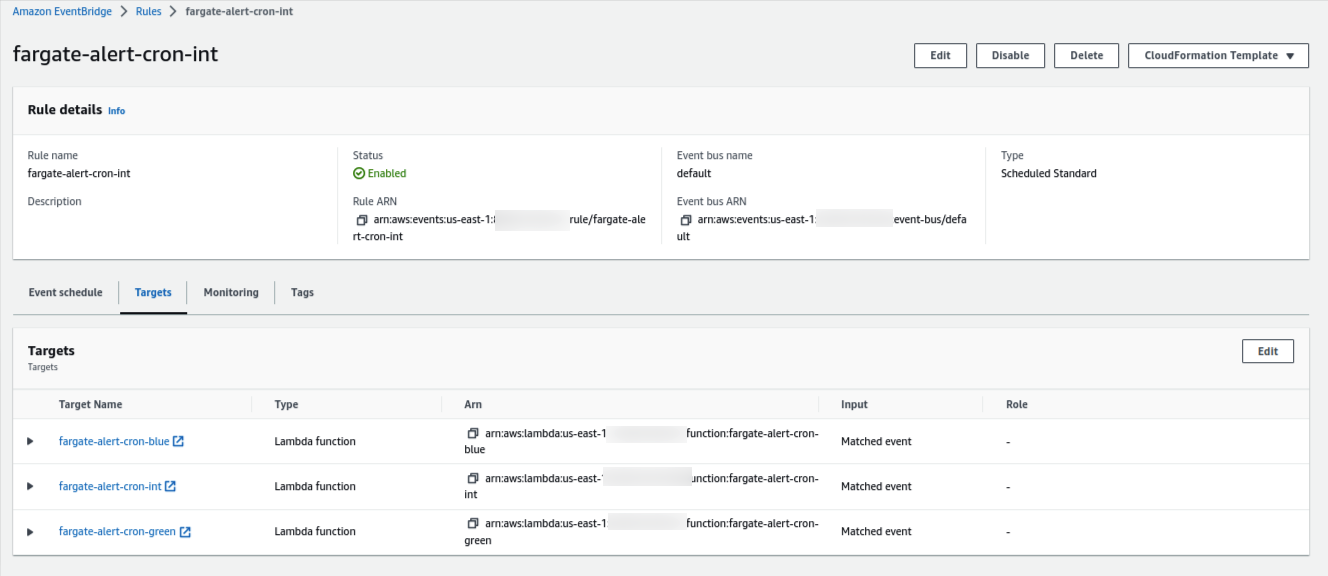
Task: Open fargate-alert-cron-blue via external link icon
Action: (180, 440)
